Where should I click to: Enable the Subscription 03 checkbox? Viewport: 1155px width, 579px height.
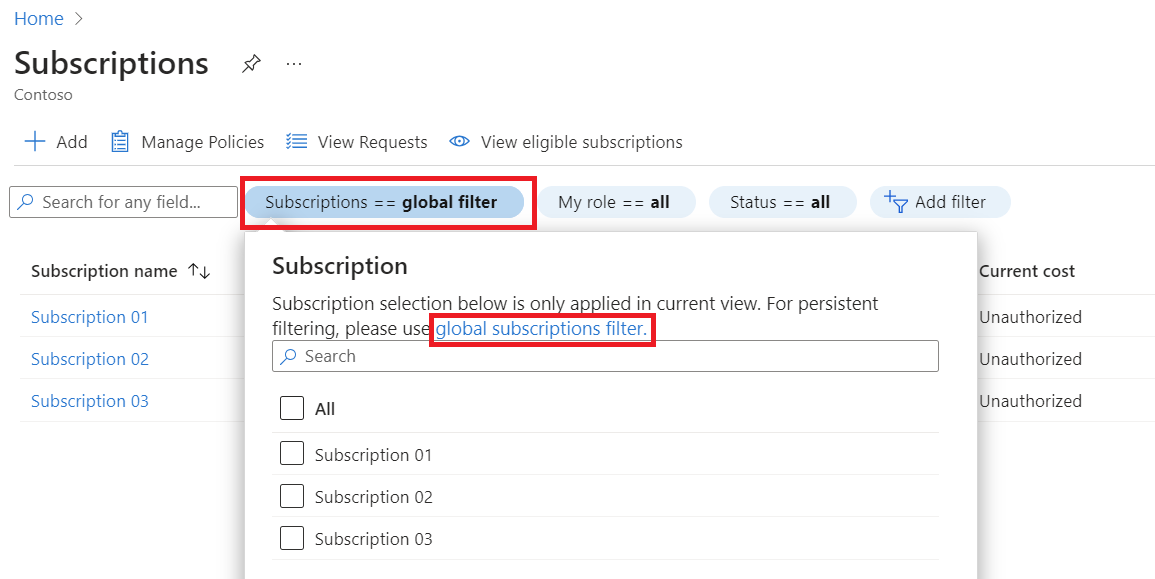coord(292,538)
